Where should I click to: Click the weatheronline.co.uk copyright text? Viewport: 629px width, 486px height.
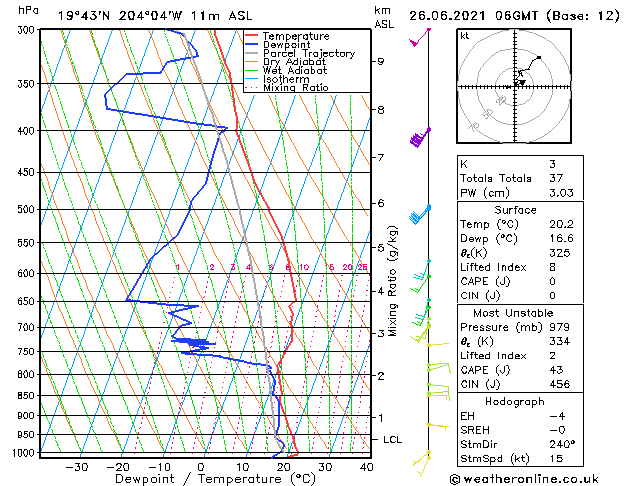coord(524,479)
